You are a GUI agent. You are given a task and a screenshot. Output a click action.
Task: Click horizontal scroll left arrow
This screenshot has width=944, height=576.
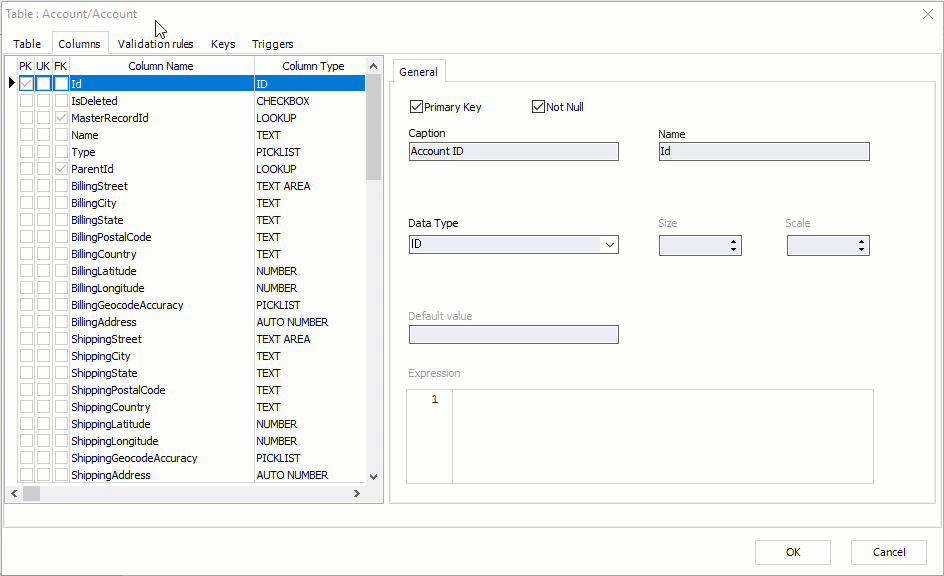pyautogui.click(x=14, y=494)
